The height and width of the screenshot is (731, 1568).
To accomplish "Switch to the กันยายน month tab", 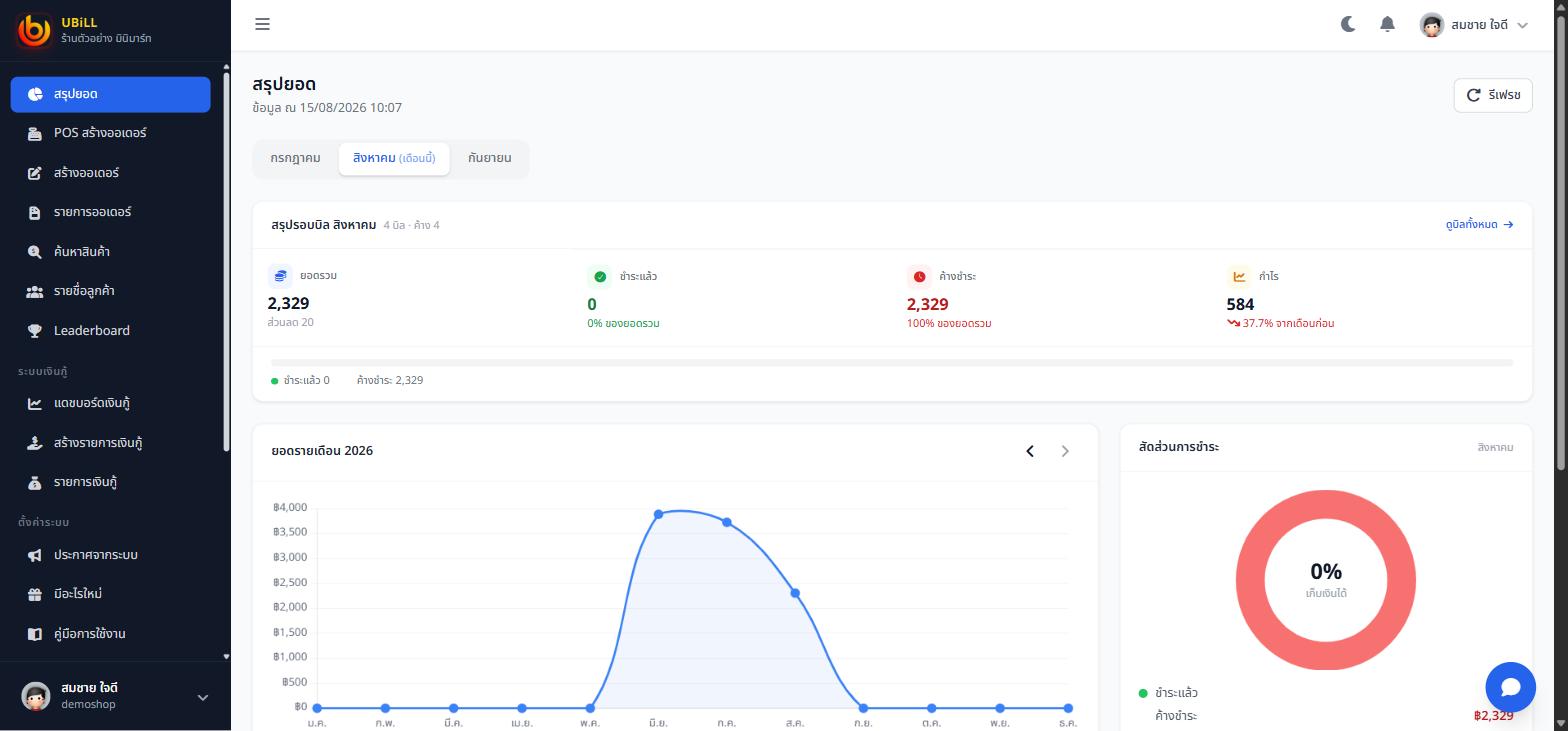I will click(489, 158).
